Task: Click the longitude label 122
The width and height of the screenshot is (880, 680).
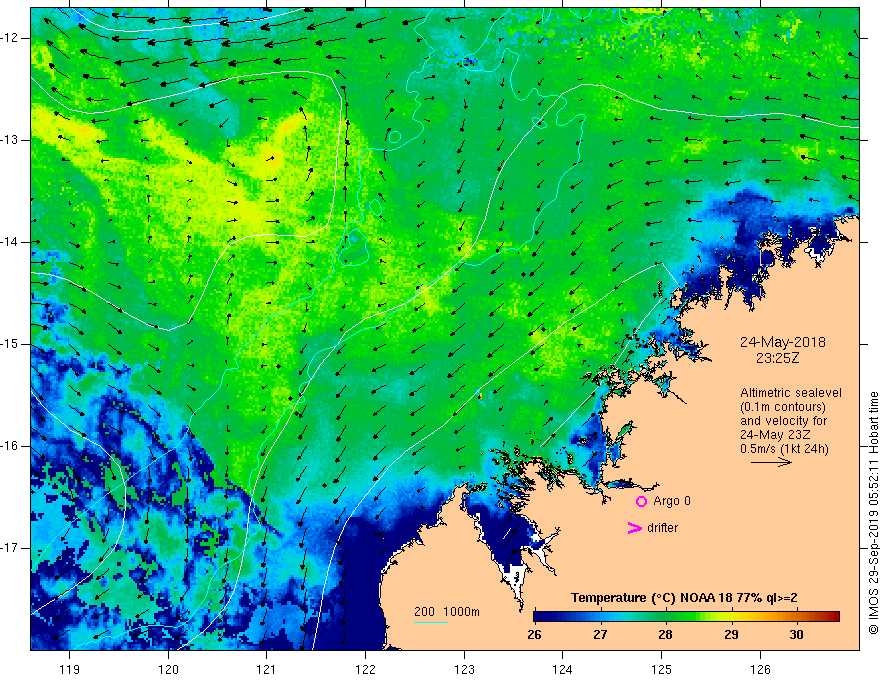Action: click(x=365, y=669)
